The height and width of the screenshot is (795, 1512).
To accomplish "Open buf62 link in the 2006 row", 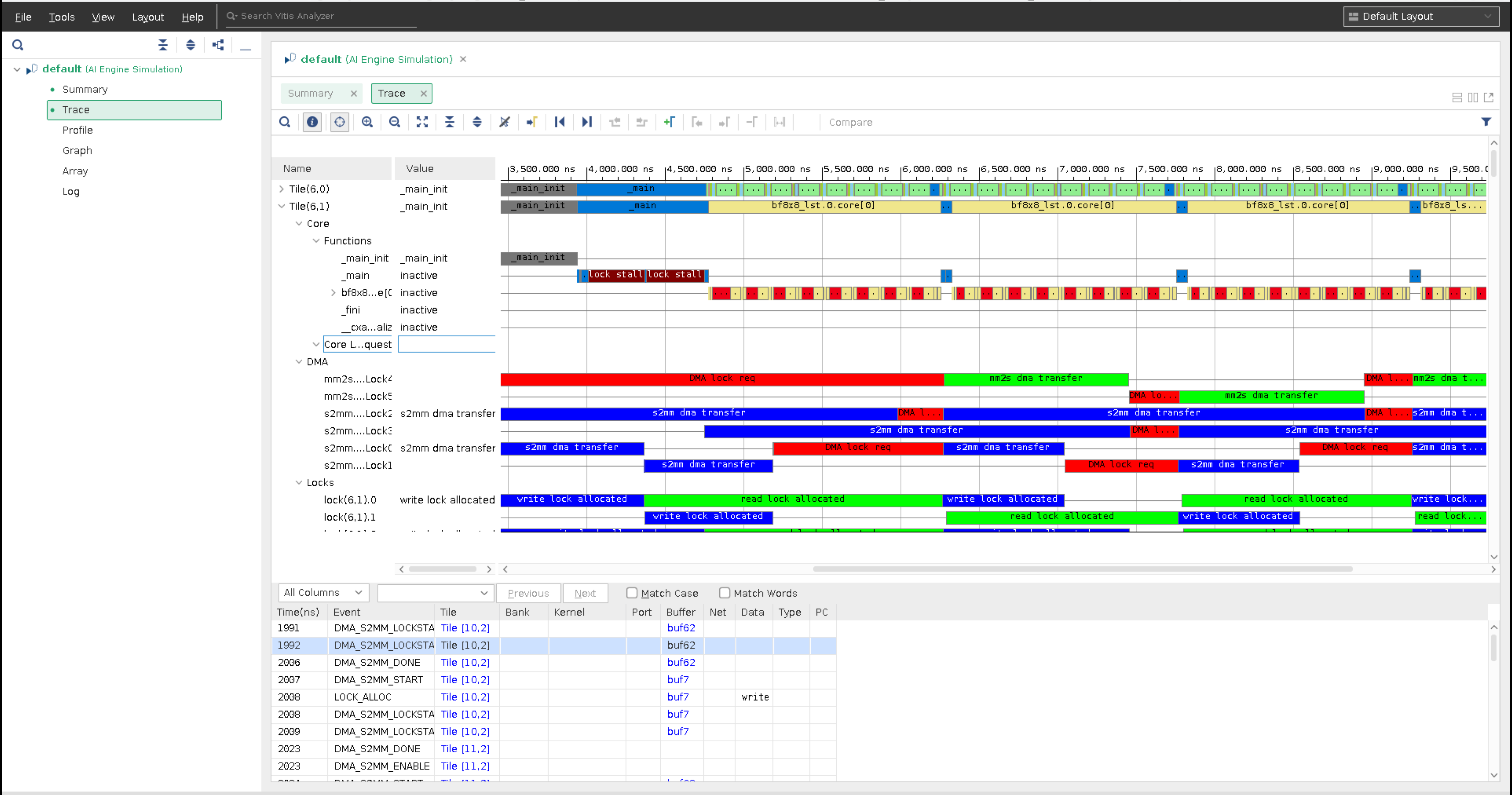I will click(681, 663).
